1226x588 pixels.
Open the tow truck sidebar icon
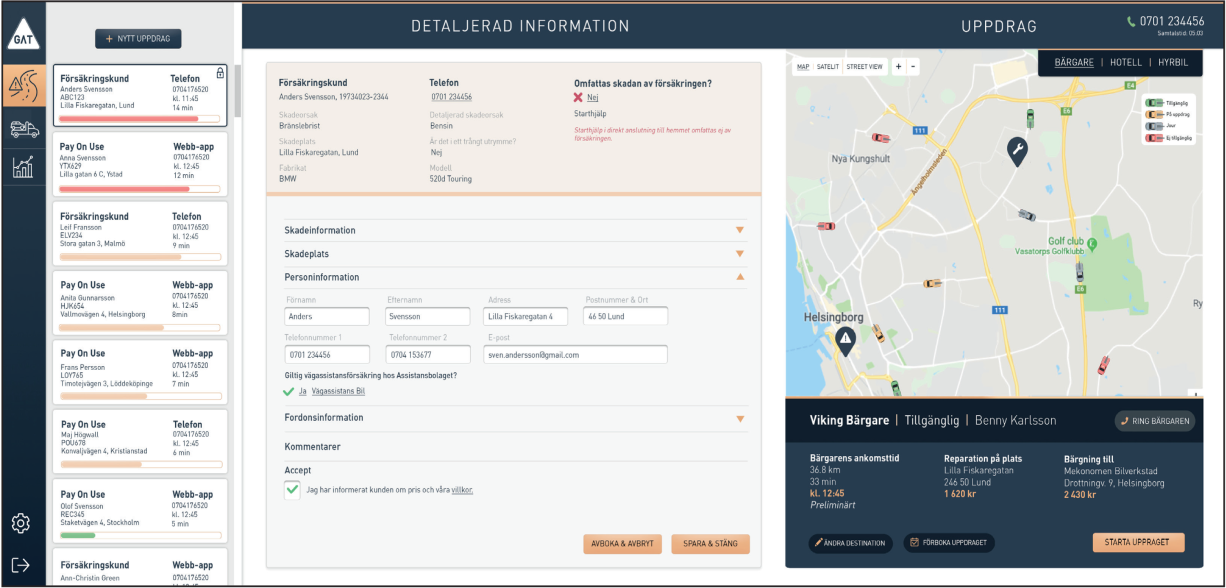(23, 128)
